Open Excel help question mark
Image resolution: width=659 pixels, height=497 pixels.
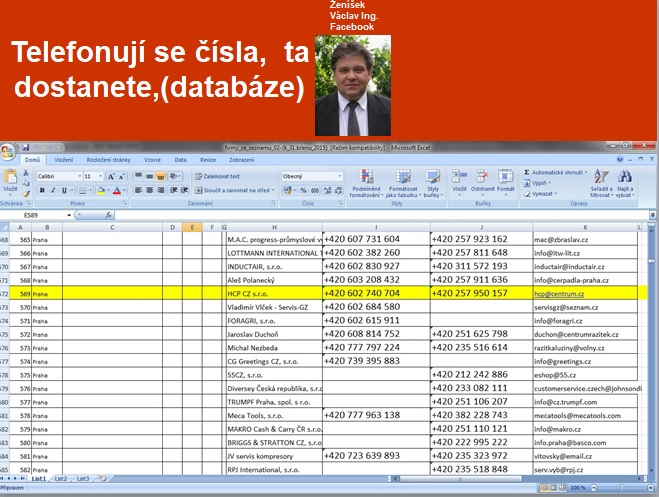619,160
